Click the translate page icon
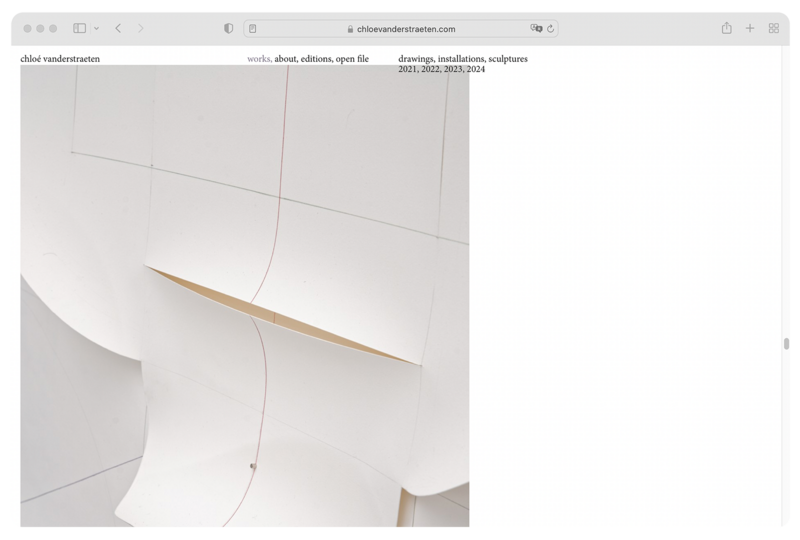This screenshot has width=800, height=540. [x=535, y=29]
